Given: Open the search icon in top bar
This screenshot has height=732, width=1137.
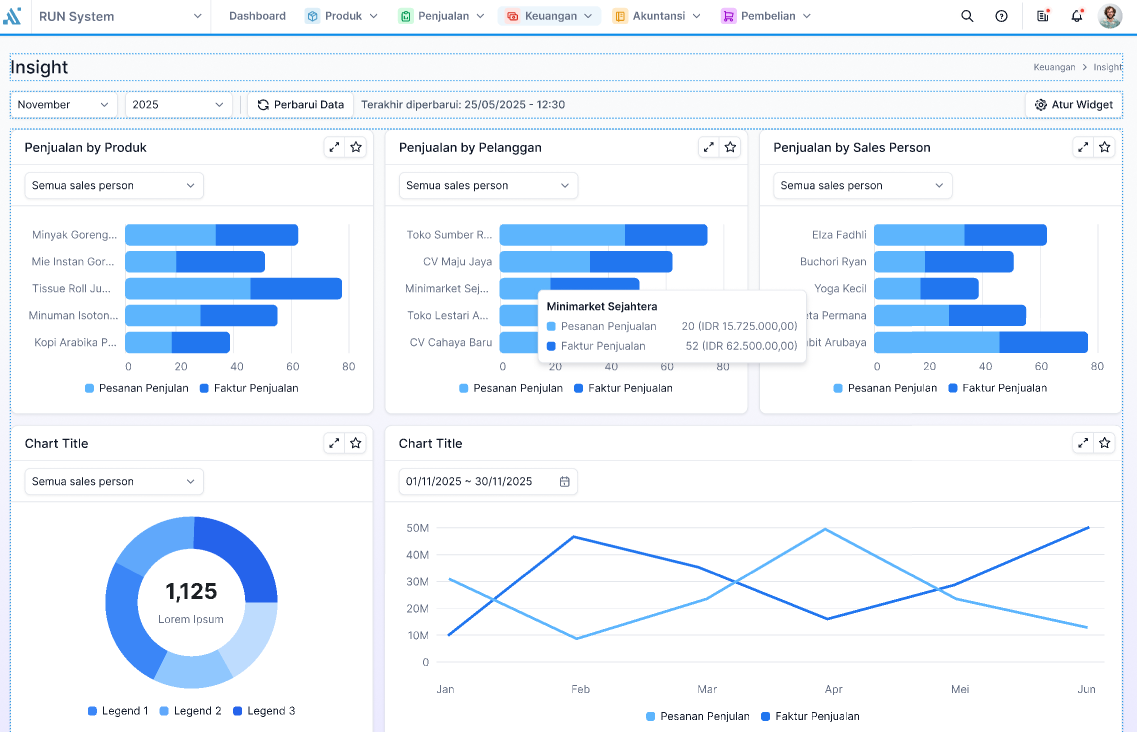Looking at the screenshot, I should point(967,16).
